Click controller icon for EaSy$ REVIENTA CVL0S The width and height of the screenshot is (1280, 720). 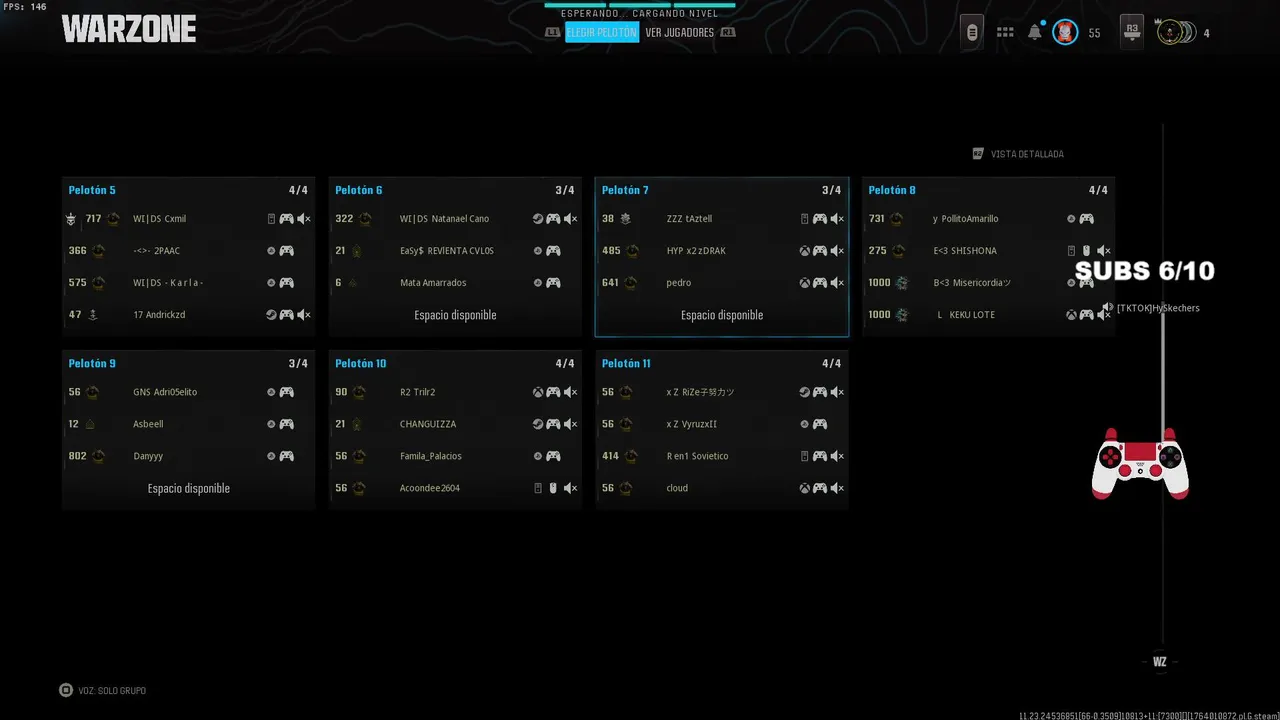click(553, 251)
